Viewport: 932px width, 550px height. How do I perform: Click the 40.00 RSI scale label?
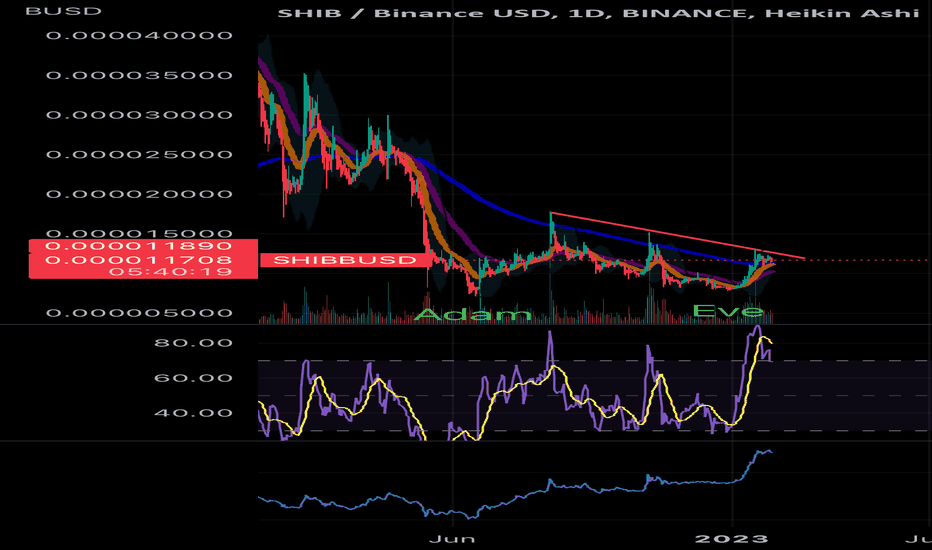(193, 413)
